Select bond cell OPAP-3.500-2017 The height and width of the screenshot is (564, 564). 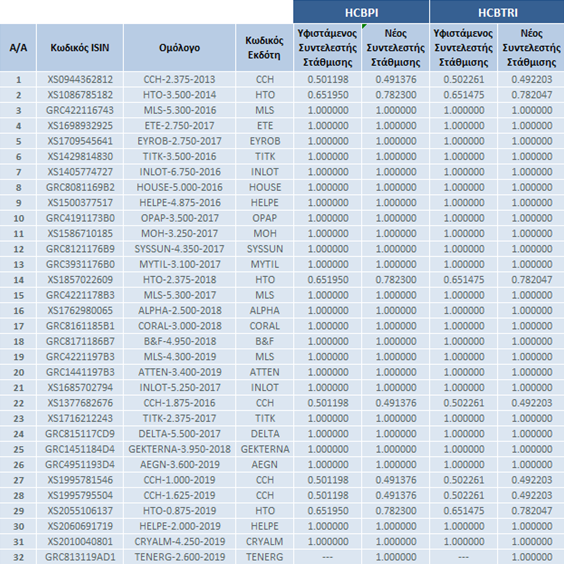point(179,218)
